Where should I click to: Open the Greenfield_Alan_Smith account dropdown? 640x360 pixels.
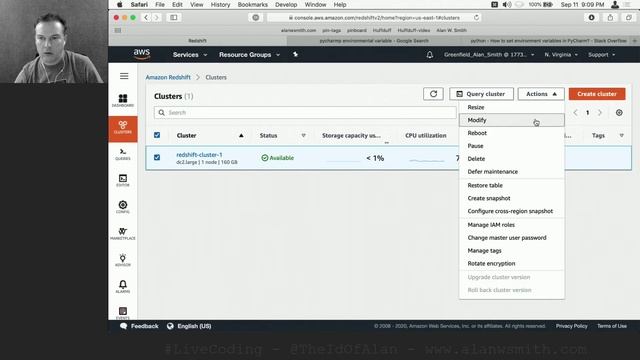click(x=489, y=55)
